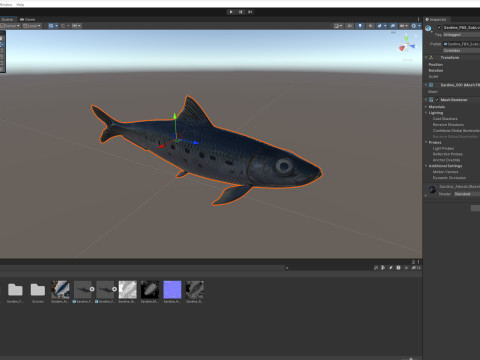Open the Center pivot mode dropdown
The width and height of the screenshot is (480, 360).
(10, 26)
